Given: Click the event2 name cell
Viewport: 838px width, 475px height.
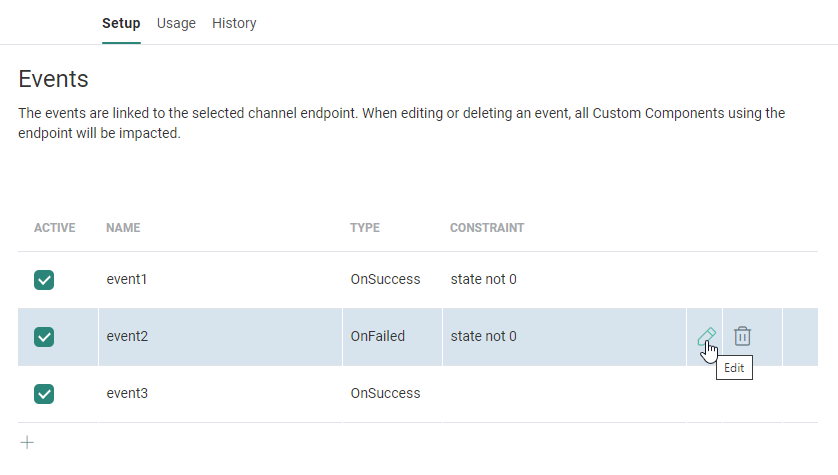Looking at the screenshot, I should click(127, 337).
